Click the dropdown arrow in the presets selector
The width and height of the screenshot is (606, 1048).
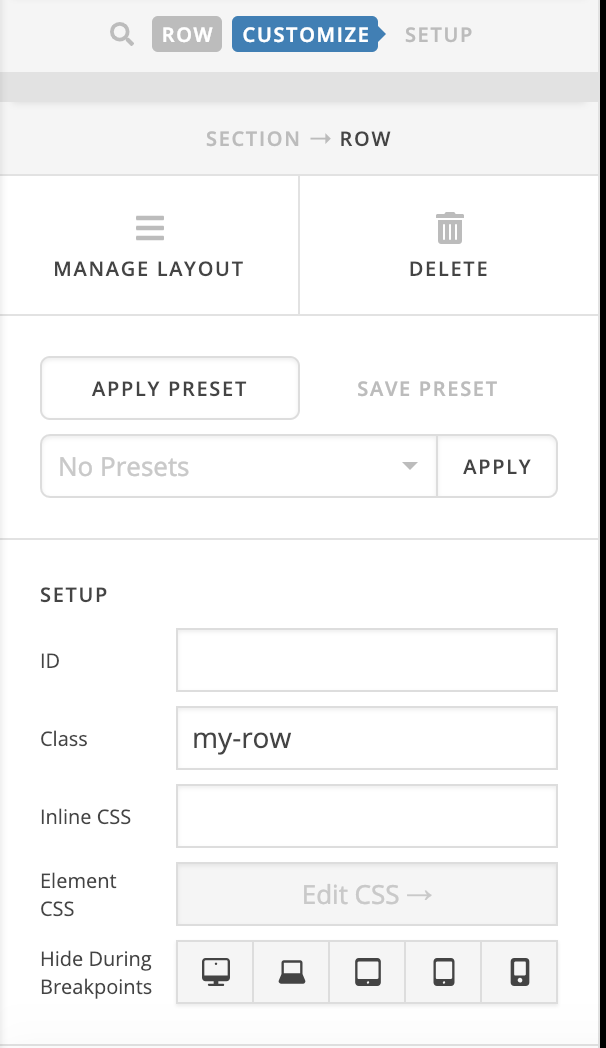click(410, 466)
